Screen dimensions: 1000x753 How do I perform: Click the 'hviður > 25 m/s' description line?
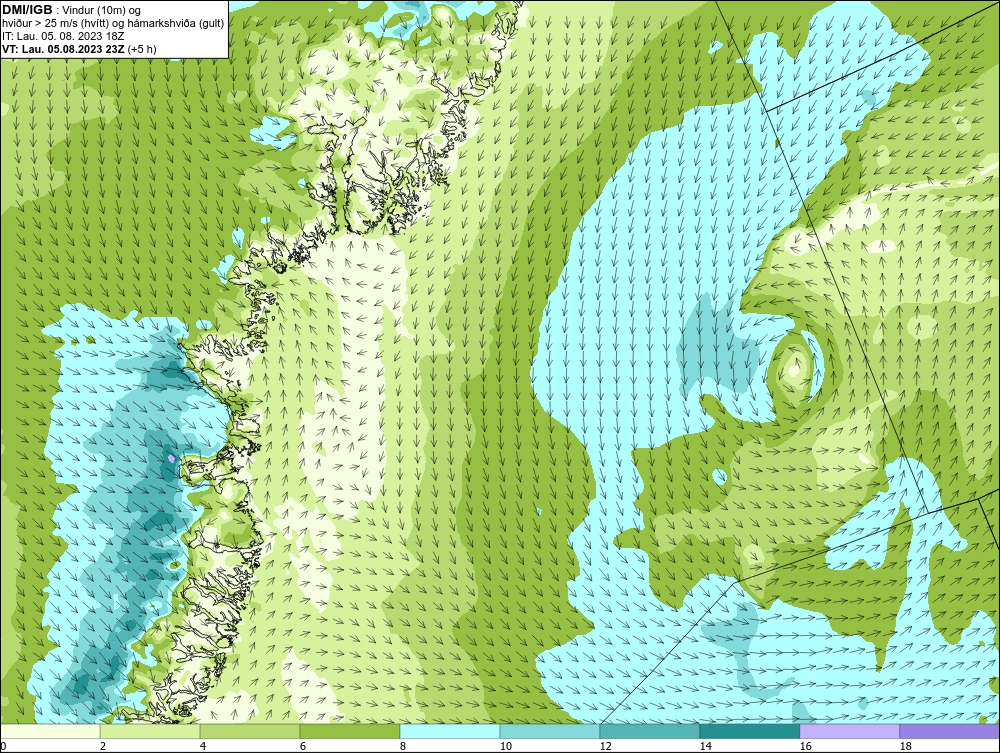click(x=113, y=24)
